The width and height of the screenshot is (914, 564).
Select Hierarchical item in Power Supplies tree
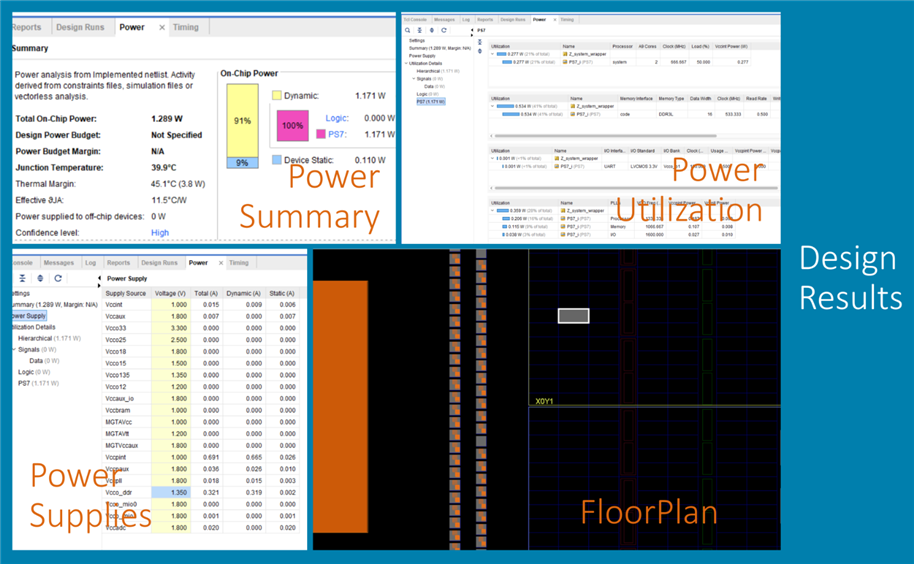pos(36,338)
